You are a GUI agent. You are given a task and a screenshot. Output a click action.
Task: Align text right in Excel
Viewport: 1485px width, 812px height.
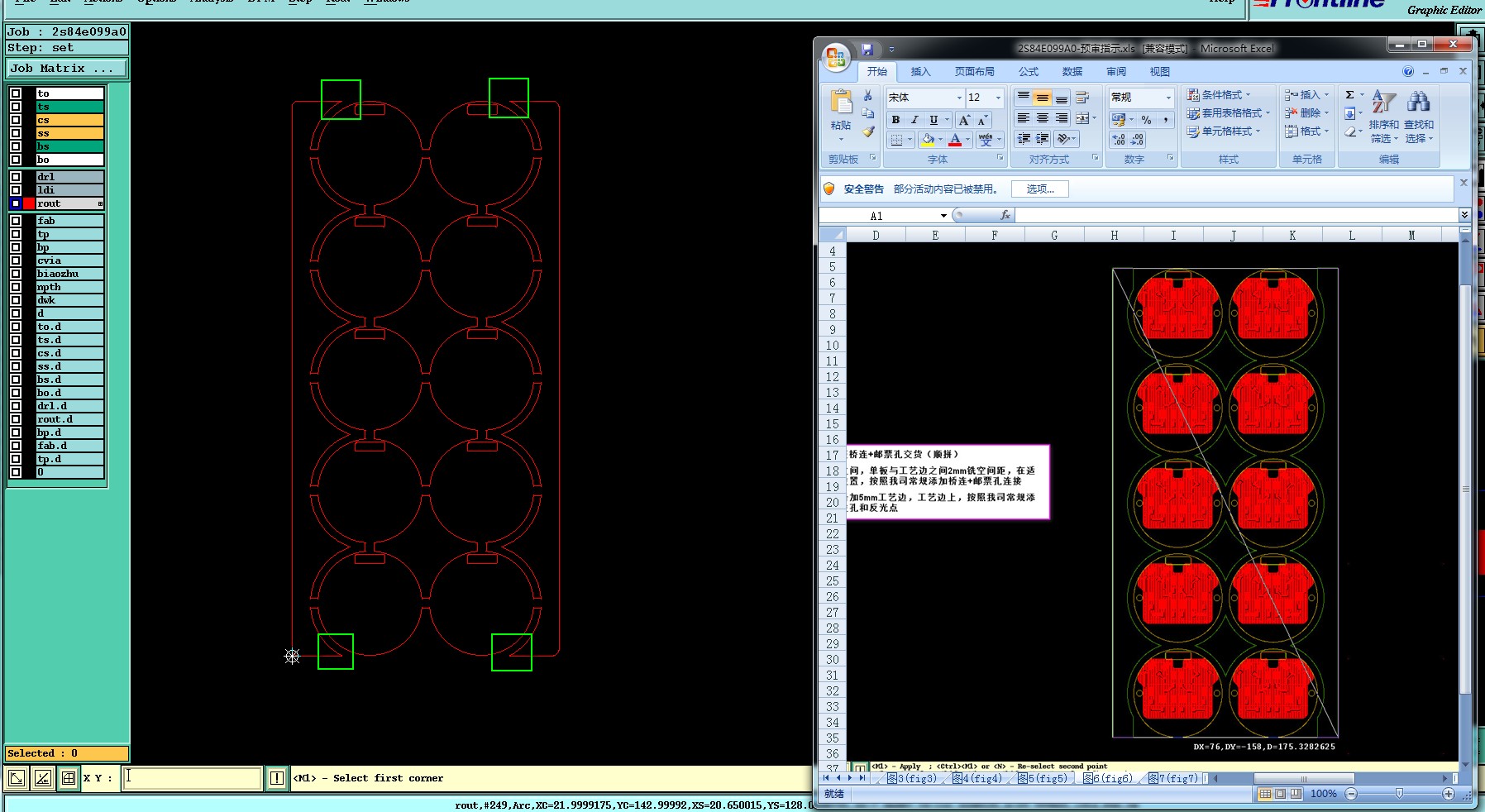[1062, 118]
